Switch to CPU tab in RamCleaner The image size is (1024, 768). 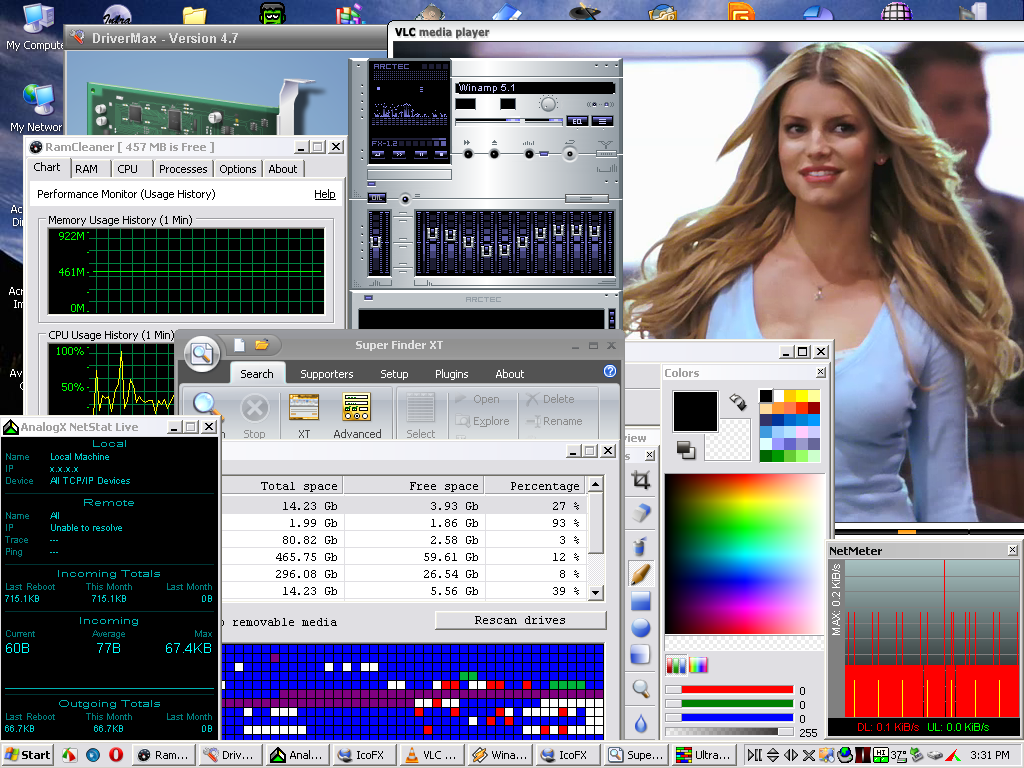(x=127, y=169)
